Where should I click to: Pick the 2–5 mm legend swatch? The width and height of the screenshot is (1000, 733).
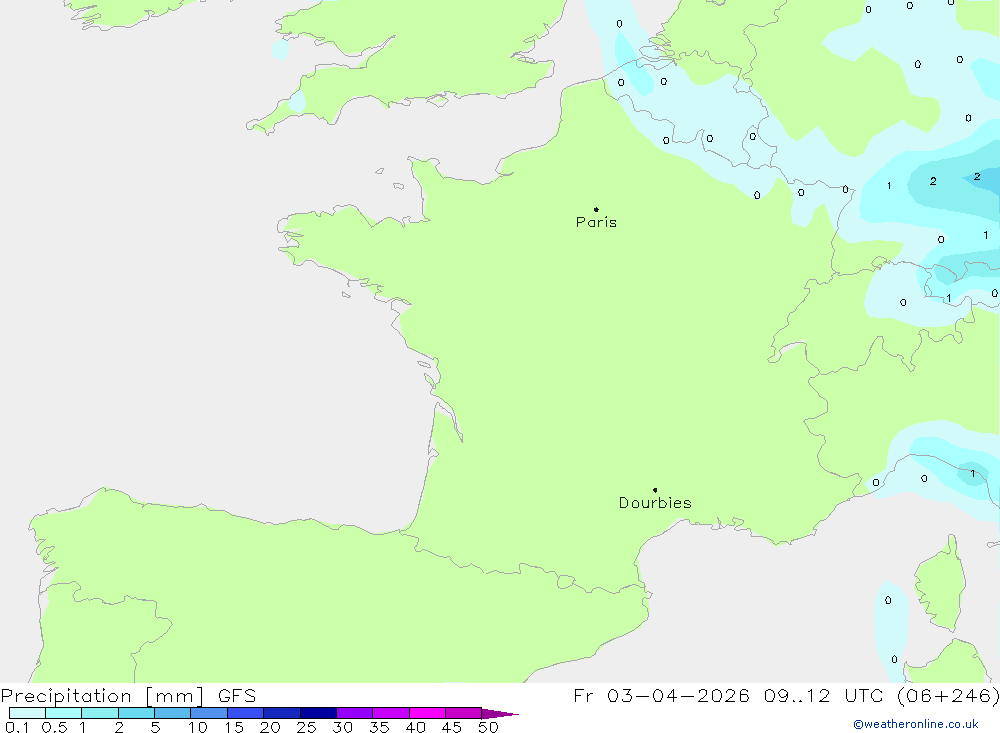(x=136, y=713)
